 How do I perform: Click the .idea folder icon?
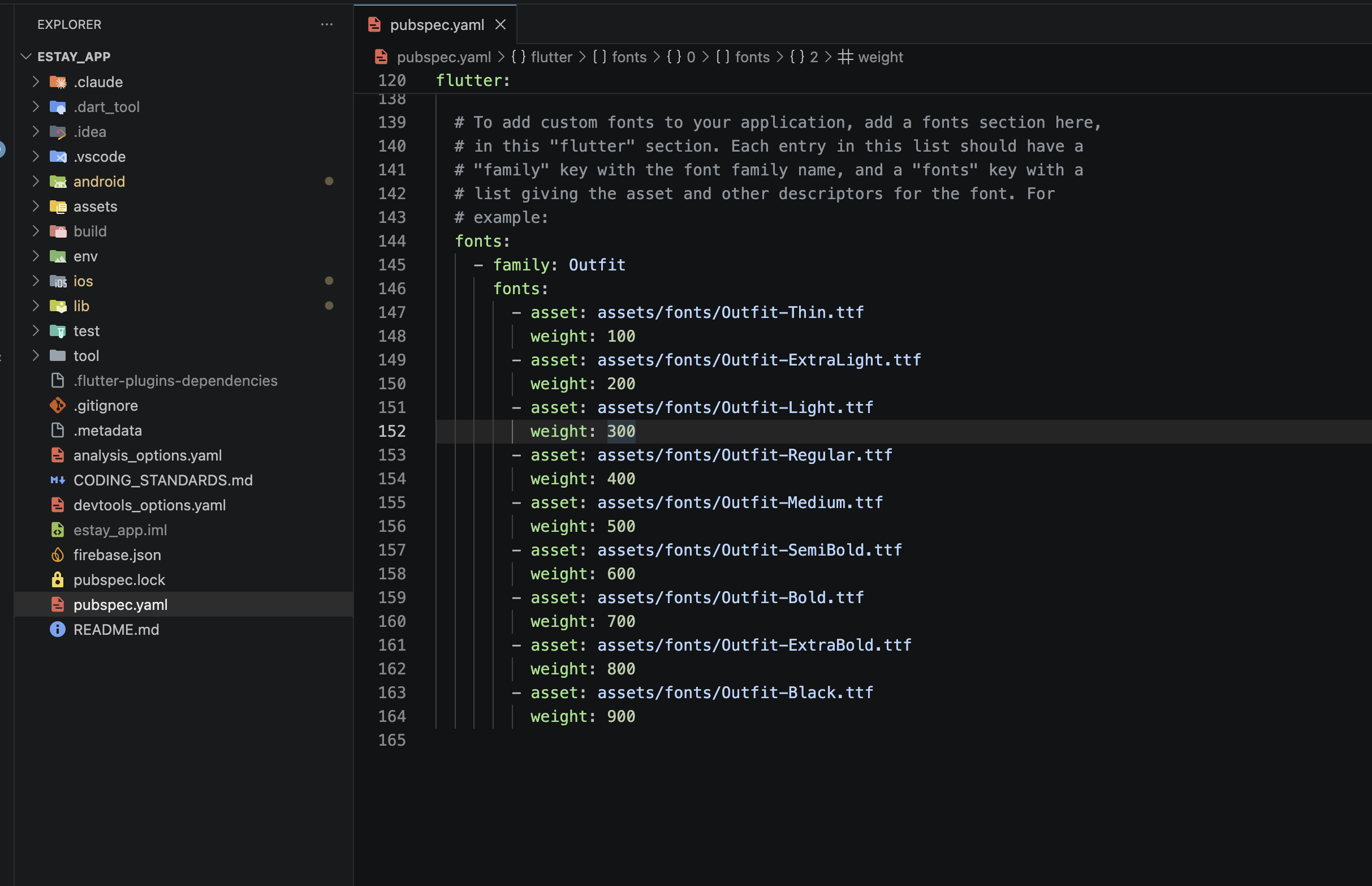[x=58, y=132]
